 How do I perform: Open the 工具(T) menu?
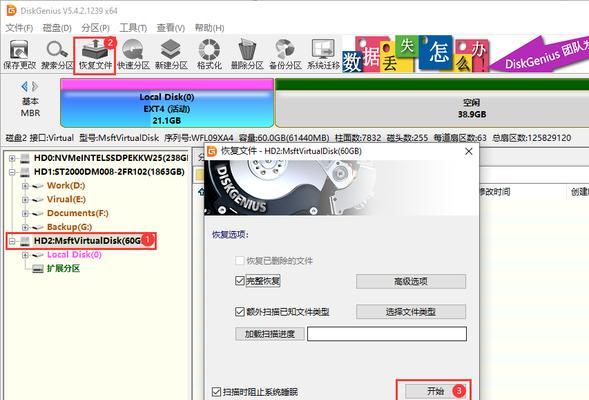(x=133, y=28)
